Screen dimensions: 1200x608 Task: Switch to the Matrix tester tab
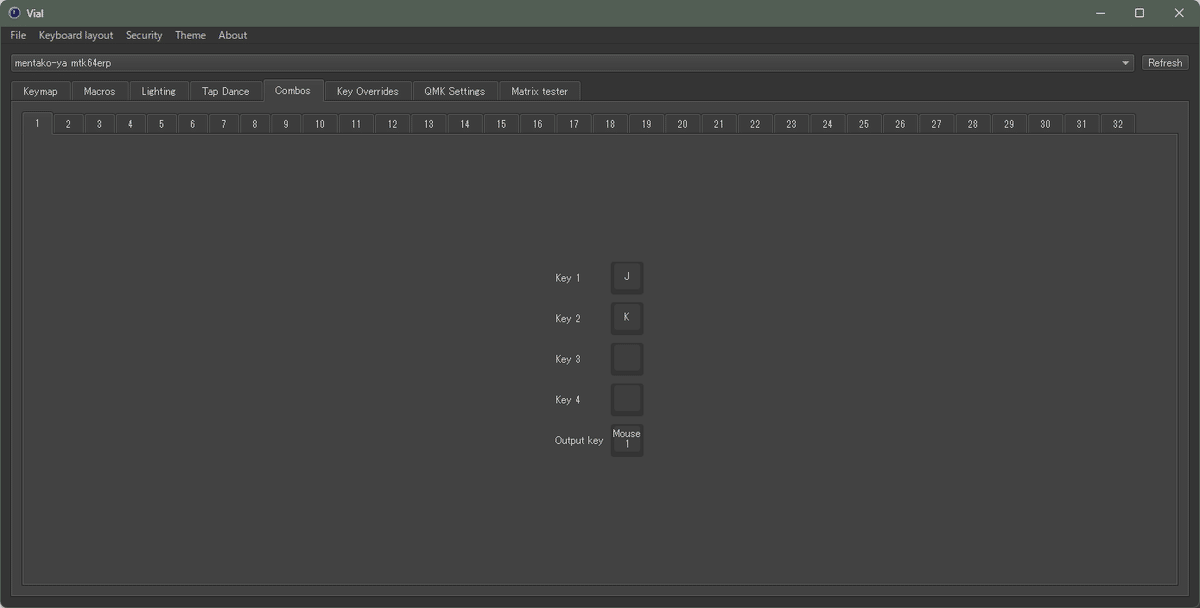point(539,91)
